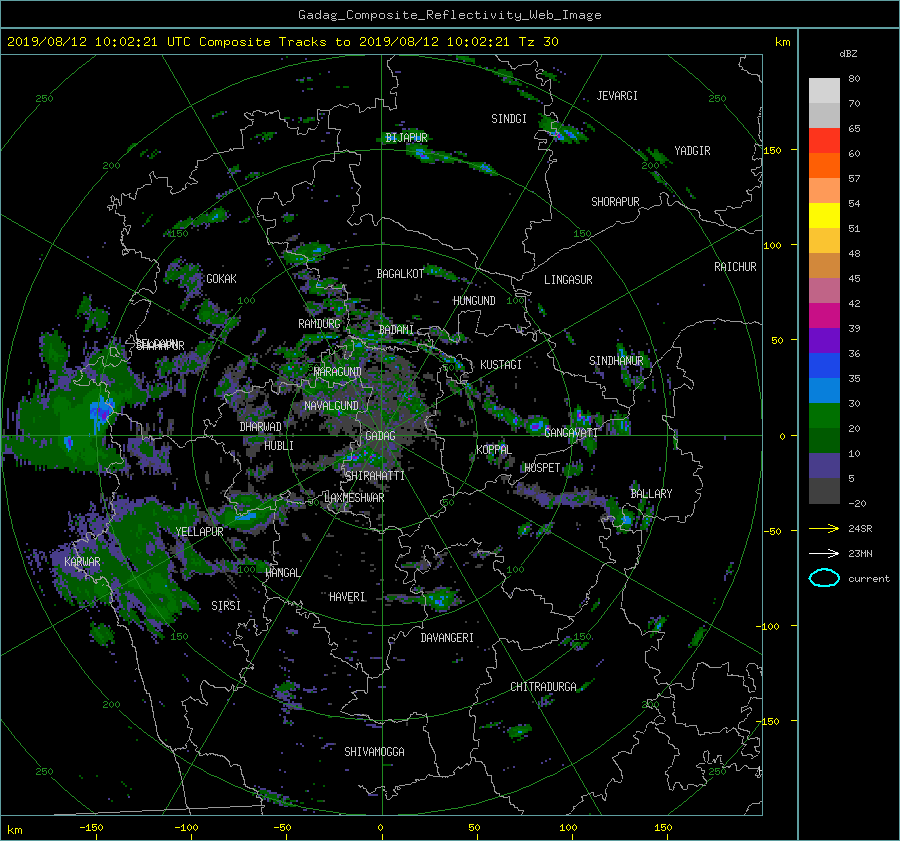Screen dimensions: 900x841
Task: Click the 'HUBLI' city label
Action: pyautogui.click(x=279, y=446)
